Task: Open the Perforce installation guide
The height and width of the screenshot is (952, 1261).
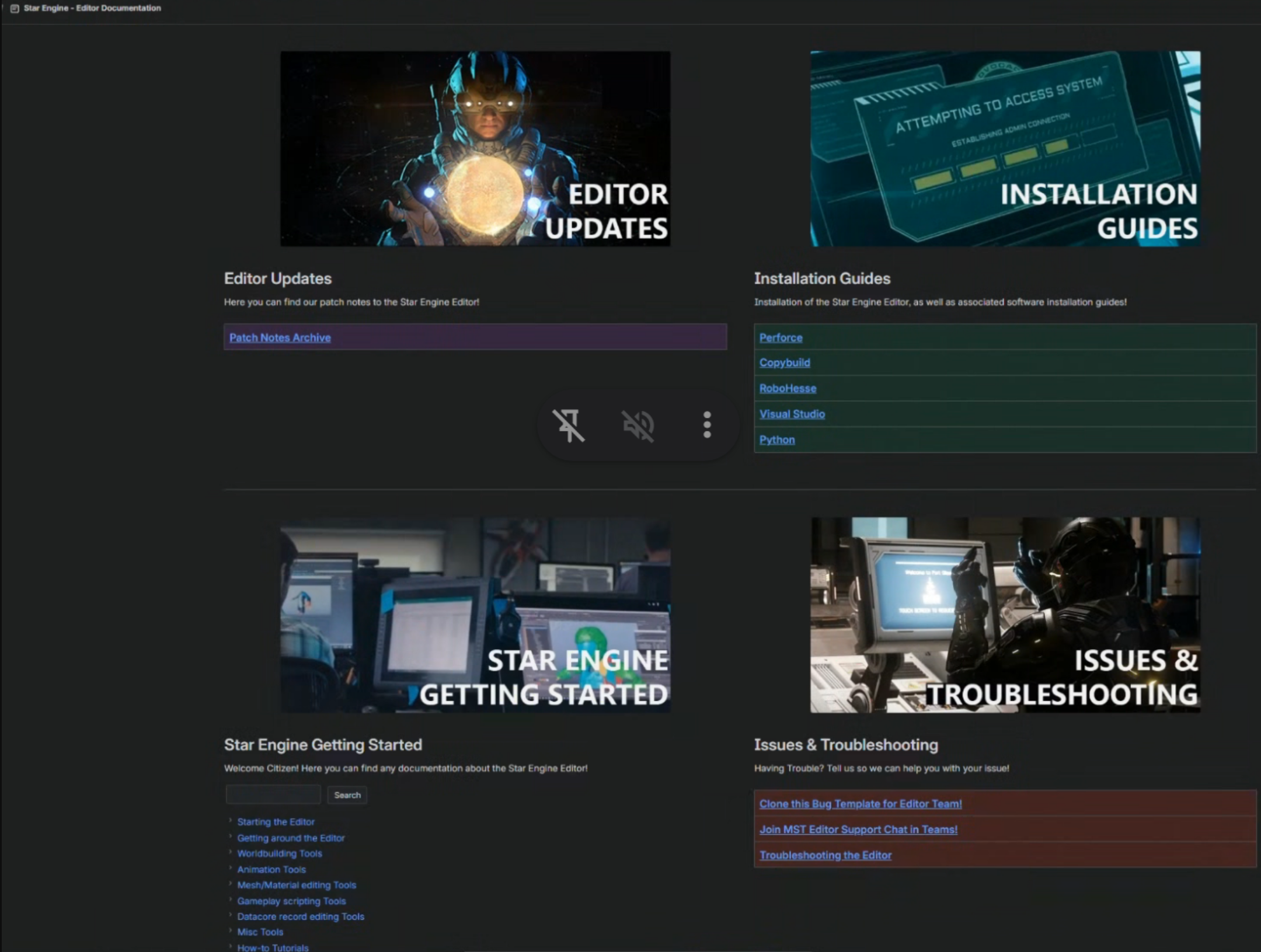Action: coord(781,337)
